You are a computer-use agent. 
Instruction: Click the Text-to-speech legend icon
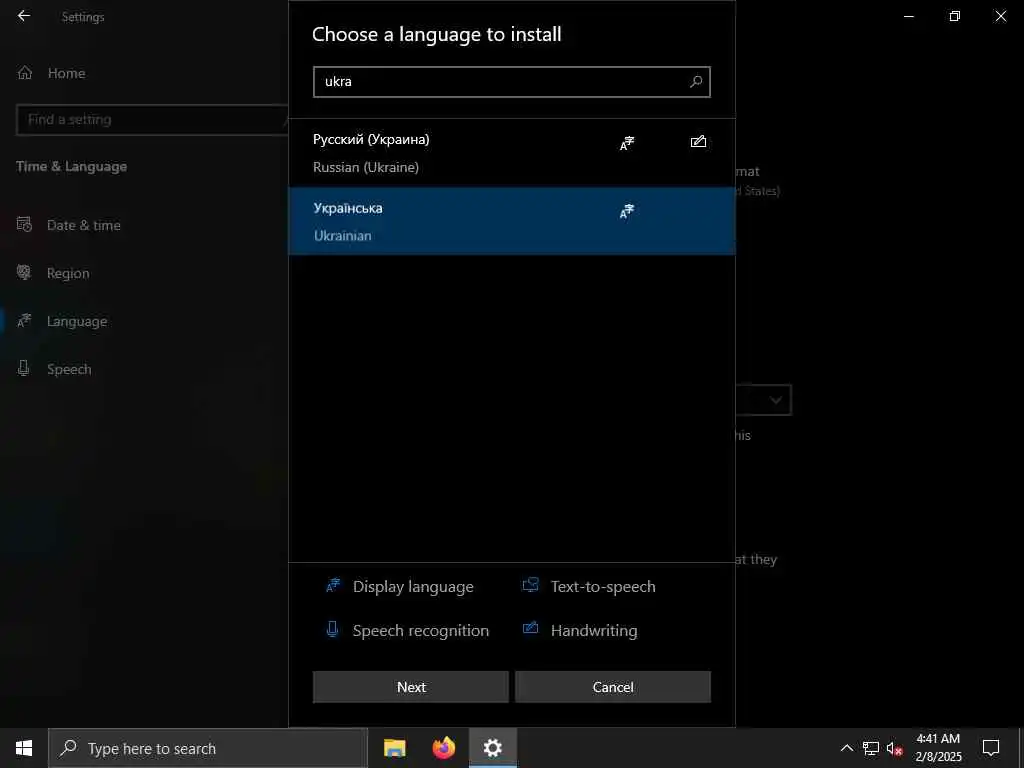click(x=530, y=585)
